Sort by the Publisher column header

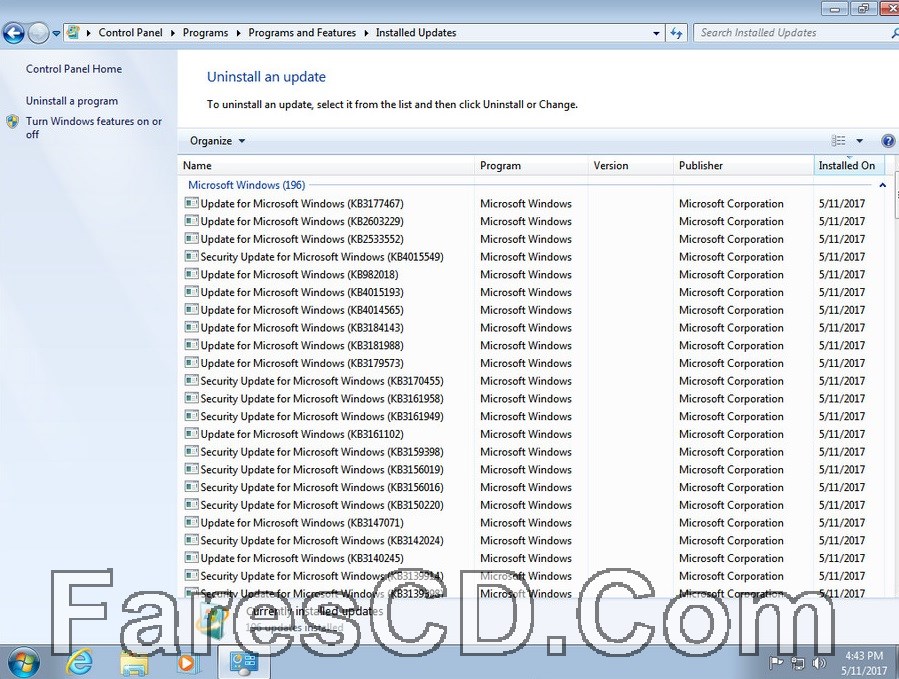click(x=743, y=166)
